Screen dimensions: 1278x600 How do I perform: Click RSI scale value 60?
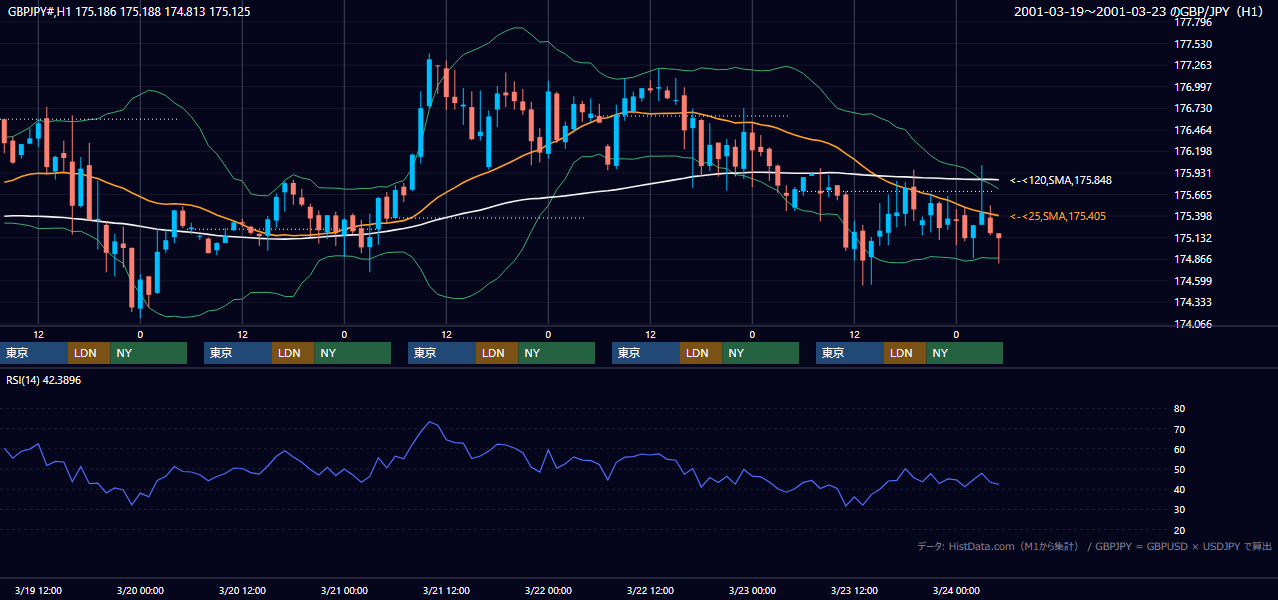[x=1179, y=449]
